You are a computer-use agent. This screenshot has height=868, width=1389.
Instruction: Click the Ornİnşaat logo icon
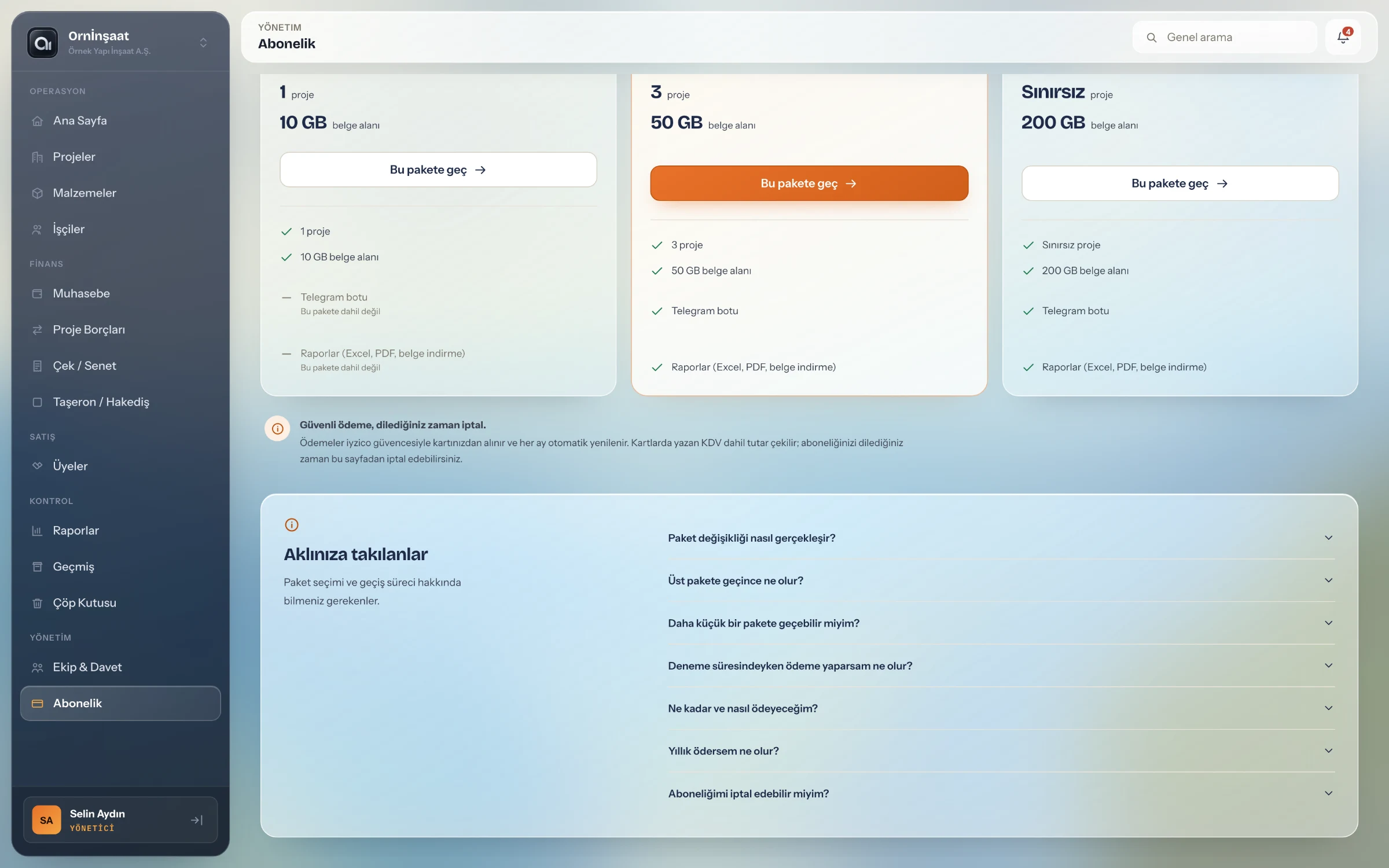tap(43, 42)
